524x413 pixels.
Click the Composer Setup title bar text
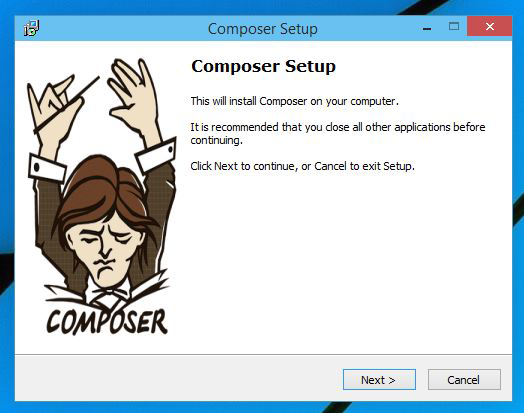263,29
